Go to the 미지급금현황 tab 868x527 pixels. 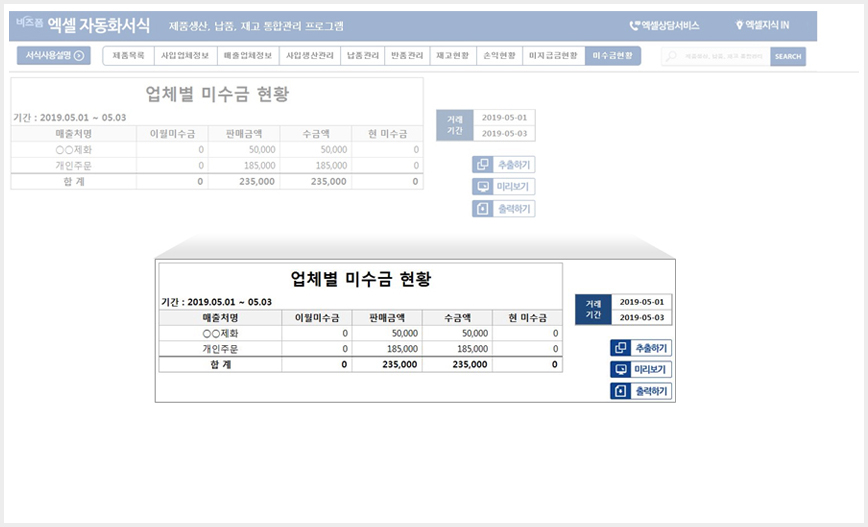pos(554,56)
